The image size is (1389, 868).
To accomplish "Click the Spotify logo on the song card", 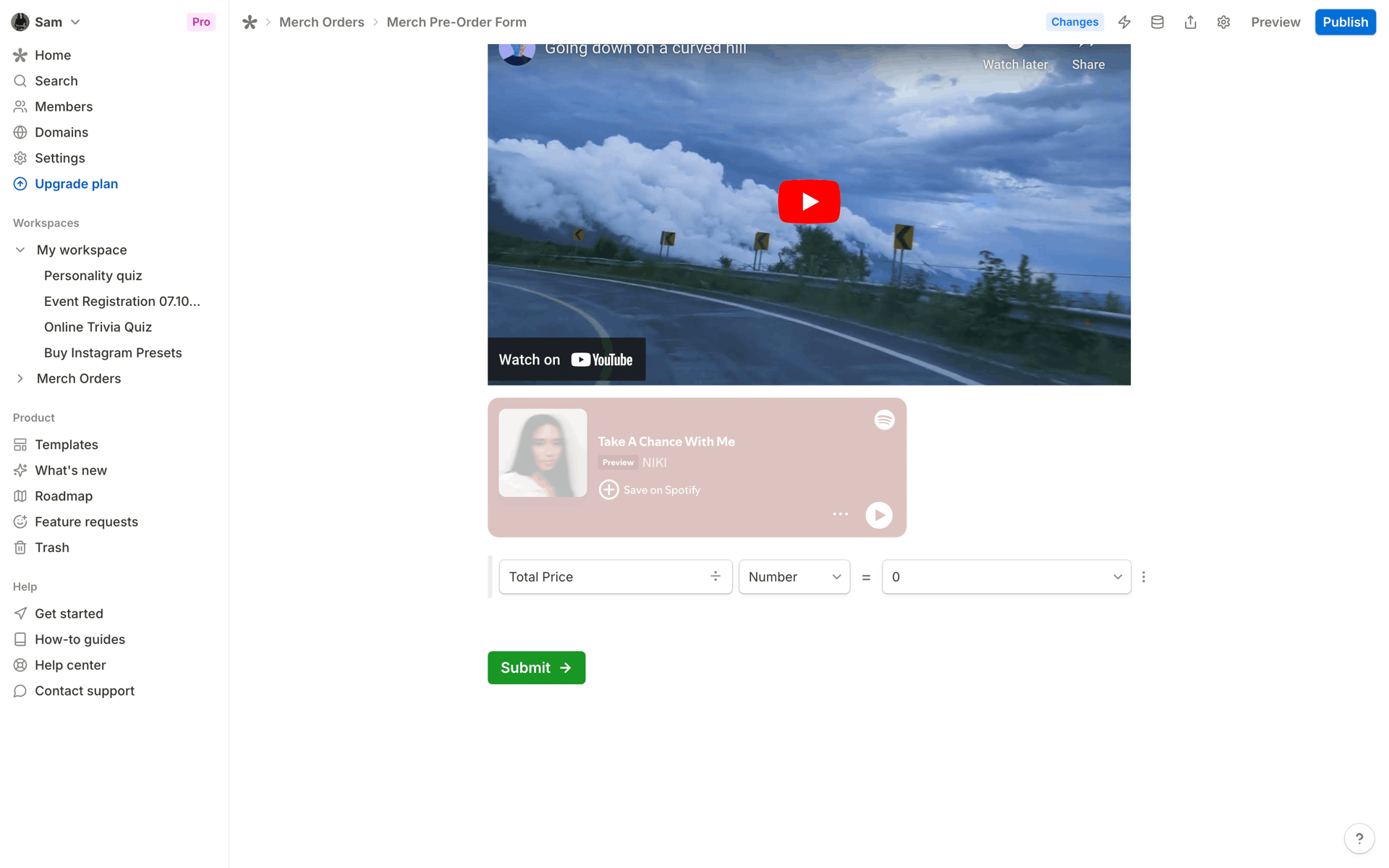I will pos(884,420).
